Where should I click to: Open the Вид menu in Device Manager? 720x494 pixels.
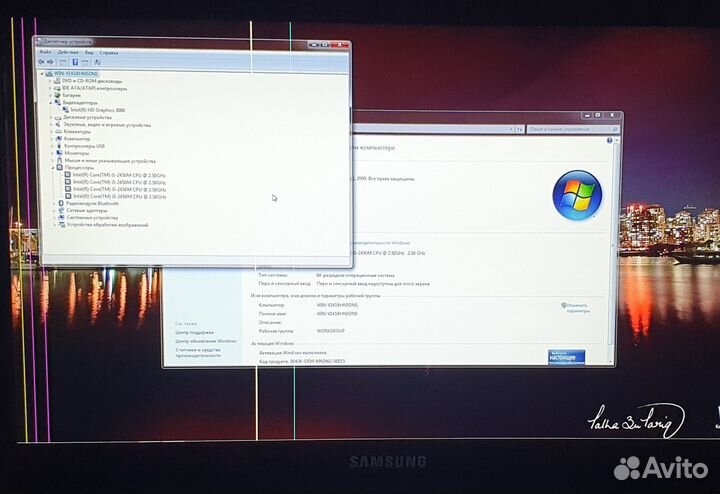(x=89, y=53)
